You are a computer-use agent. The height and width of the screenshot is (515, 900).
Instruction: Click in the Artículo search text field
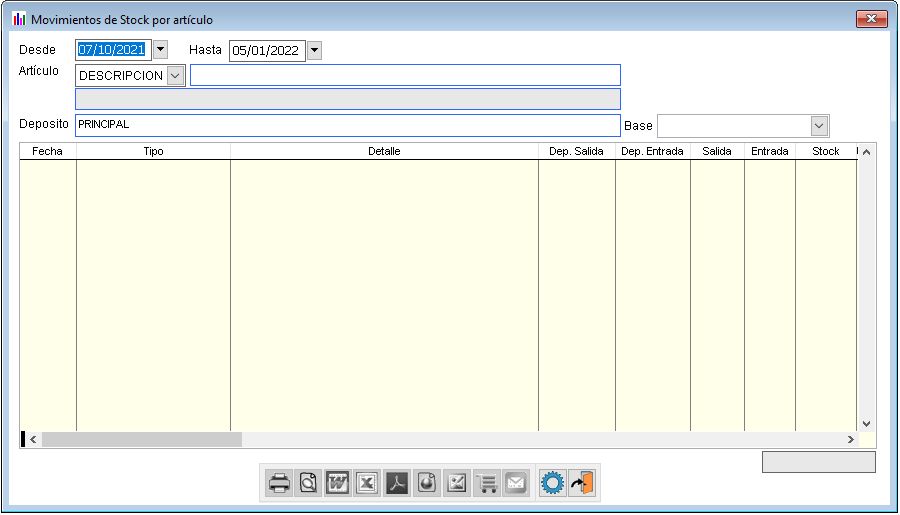tap(405, 76)
